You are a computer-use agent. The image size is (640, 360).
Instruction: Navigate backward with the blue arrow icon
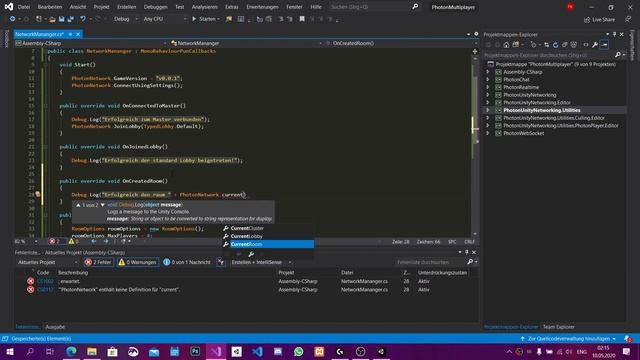pos(13,19)
